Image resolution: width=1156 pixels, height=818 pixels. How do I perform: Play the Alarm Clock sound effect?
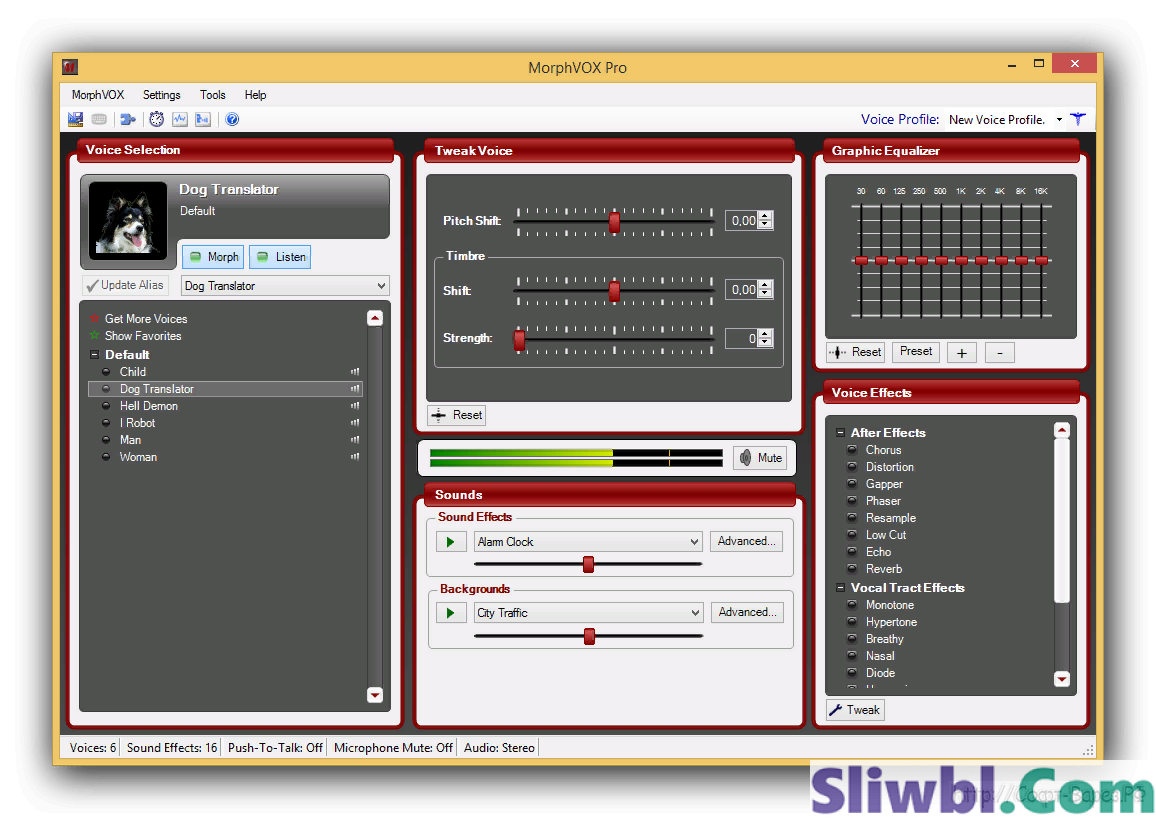click(x=451, y=541)
